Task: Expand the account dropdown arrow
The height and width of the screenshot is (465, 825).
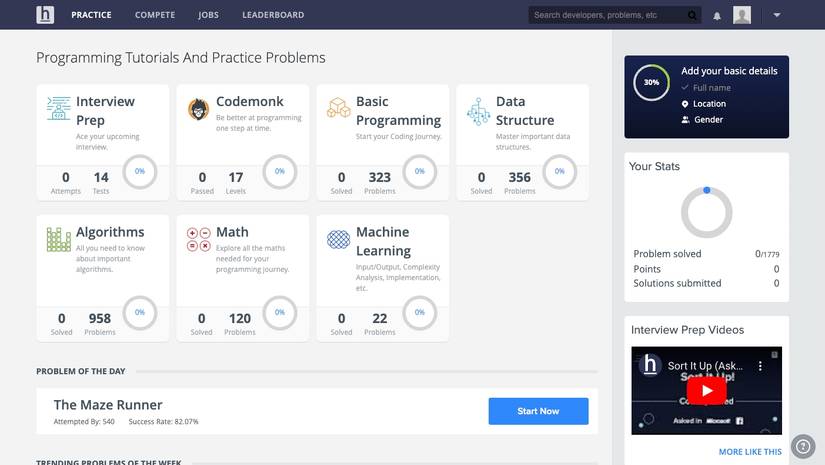Action: 777,15
